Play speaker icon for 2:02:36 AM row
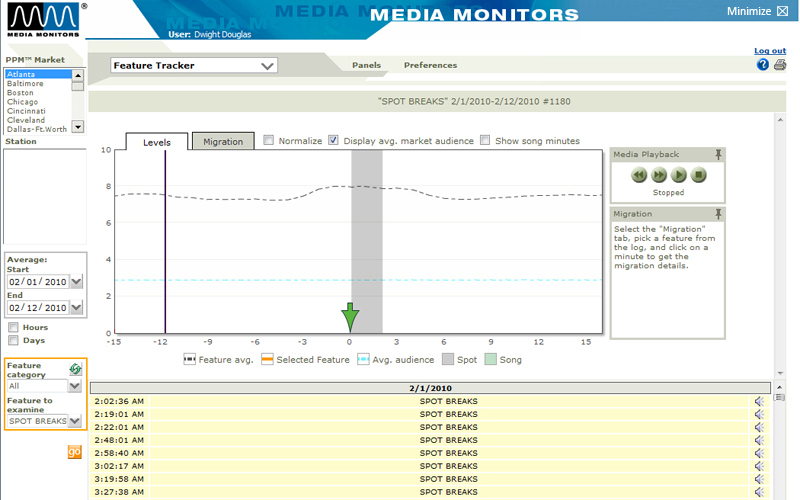This screenshot has height=500, width=800. pyautogui.click(x=760, y=402)
